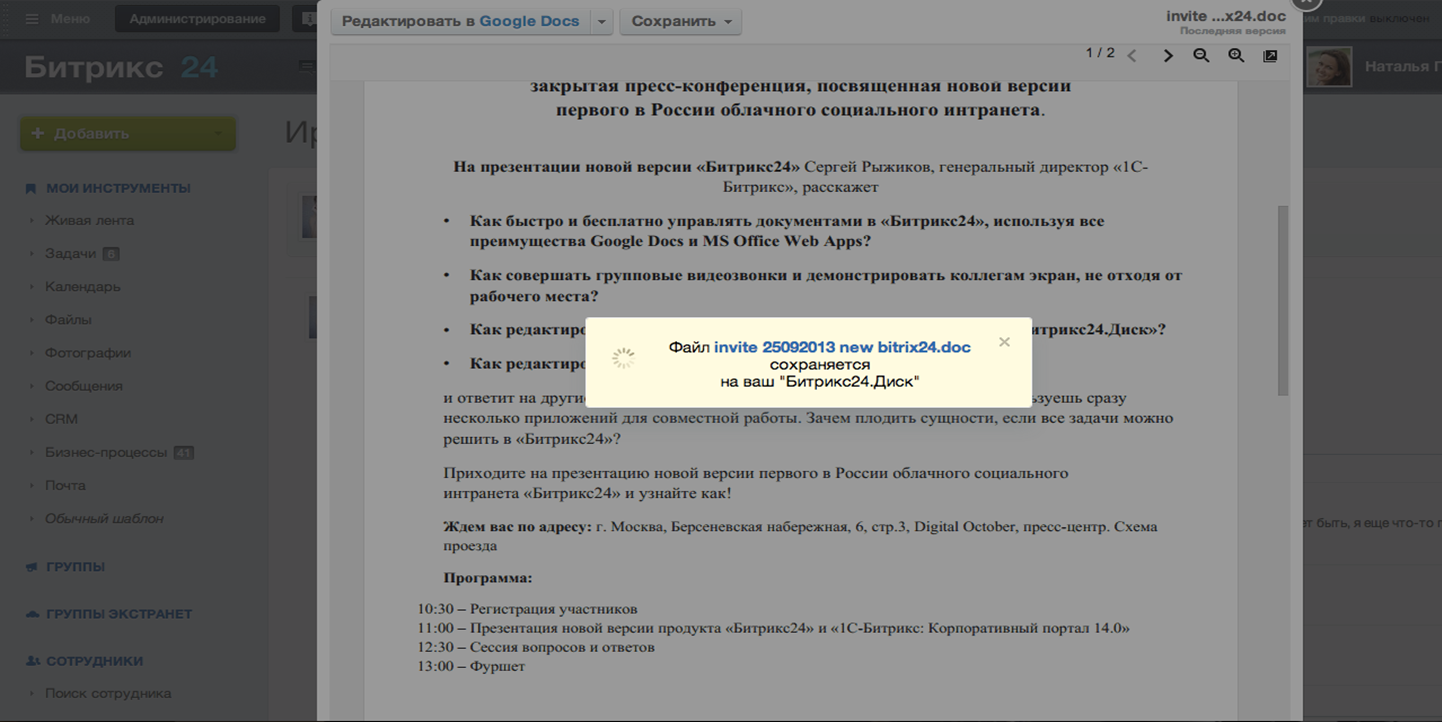Expand the 'СОТРУДНИКИ' section

pos(94,660)
